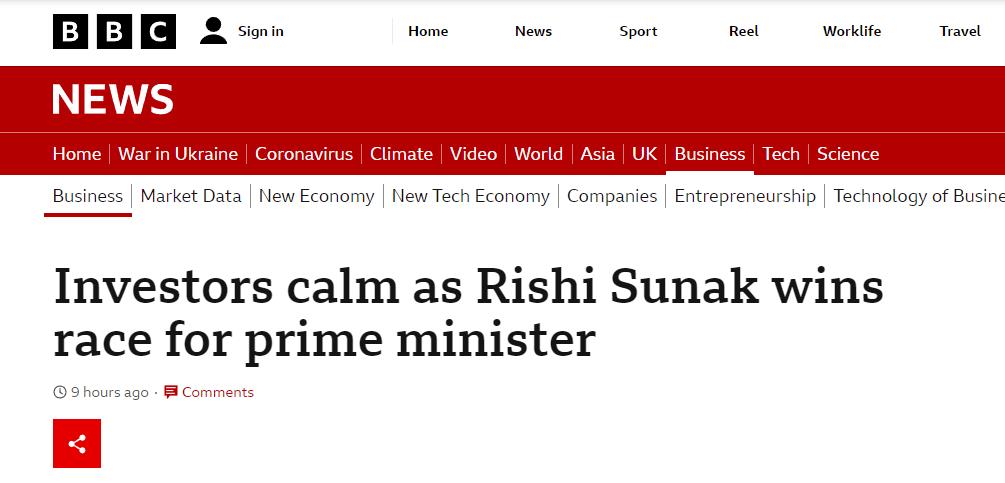This screenshot has width=1005, height=483.
Task: Click the NEWS banner heading
Action: click(113, 99)
